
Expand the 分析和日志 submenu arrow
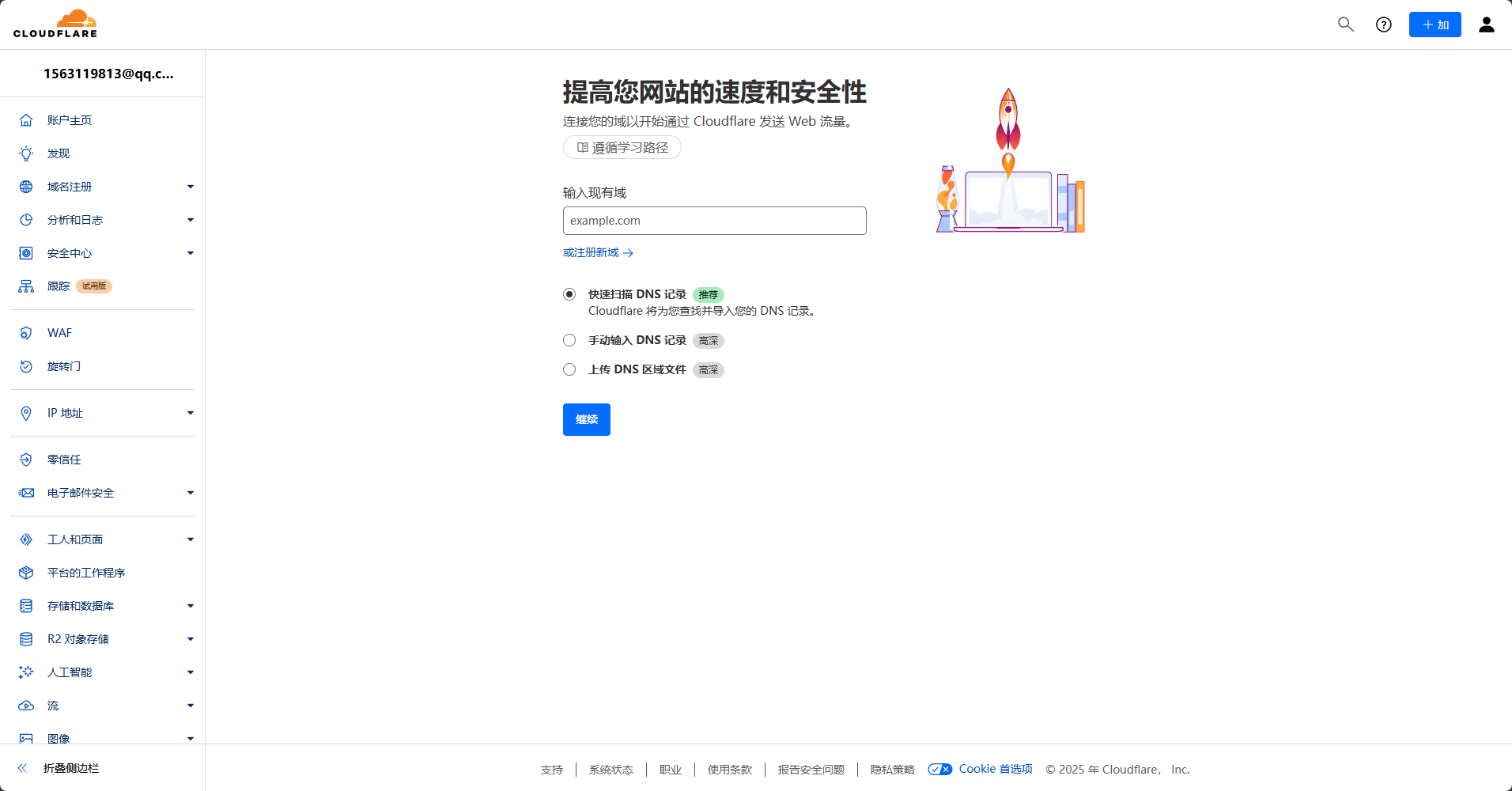pyautogui.click(x=191, y=220)
